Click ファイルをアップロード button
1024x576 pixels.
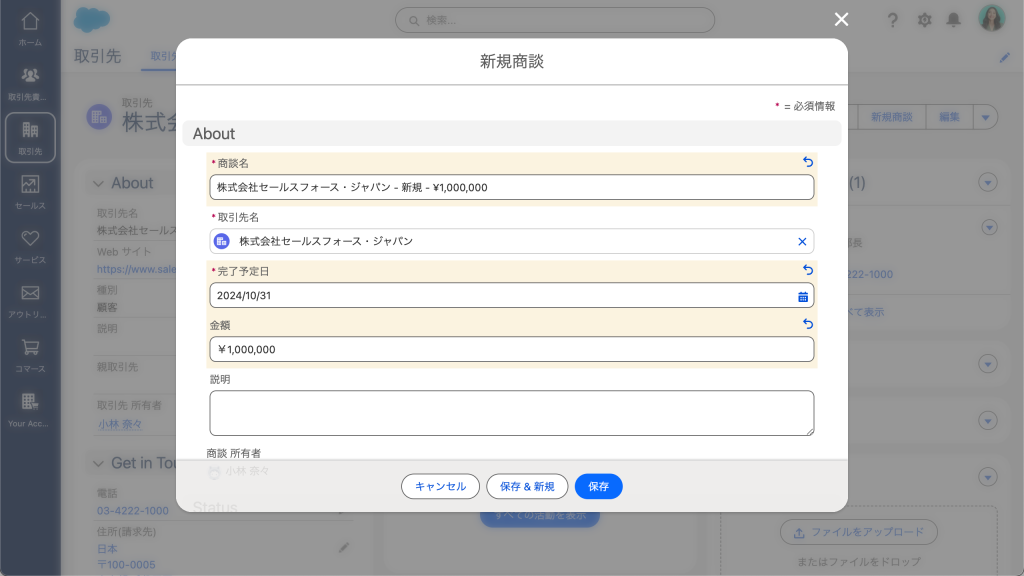pyautogui.click(x=859, y=532)
